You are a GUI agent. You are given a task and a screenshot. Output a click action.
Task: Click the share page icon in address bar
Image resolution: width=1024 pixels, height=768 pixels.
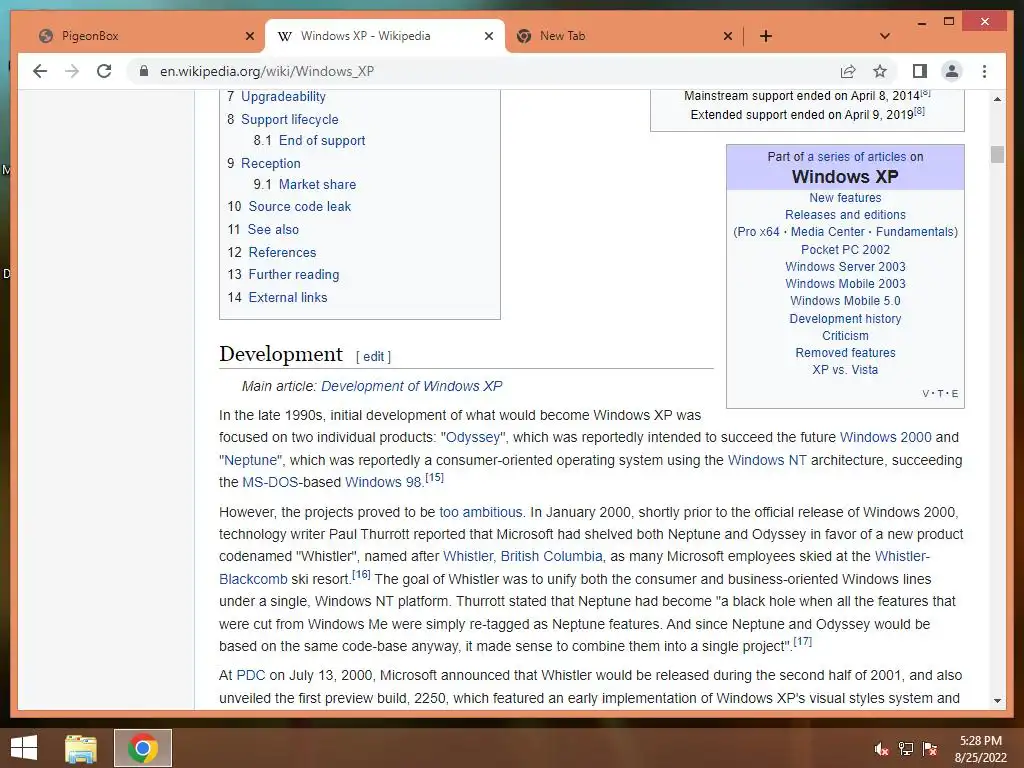tap(848, 71)
